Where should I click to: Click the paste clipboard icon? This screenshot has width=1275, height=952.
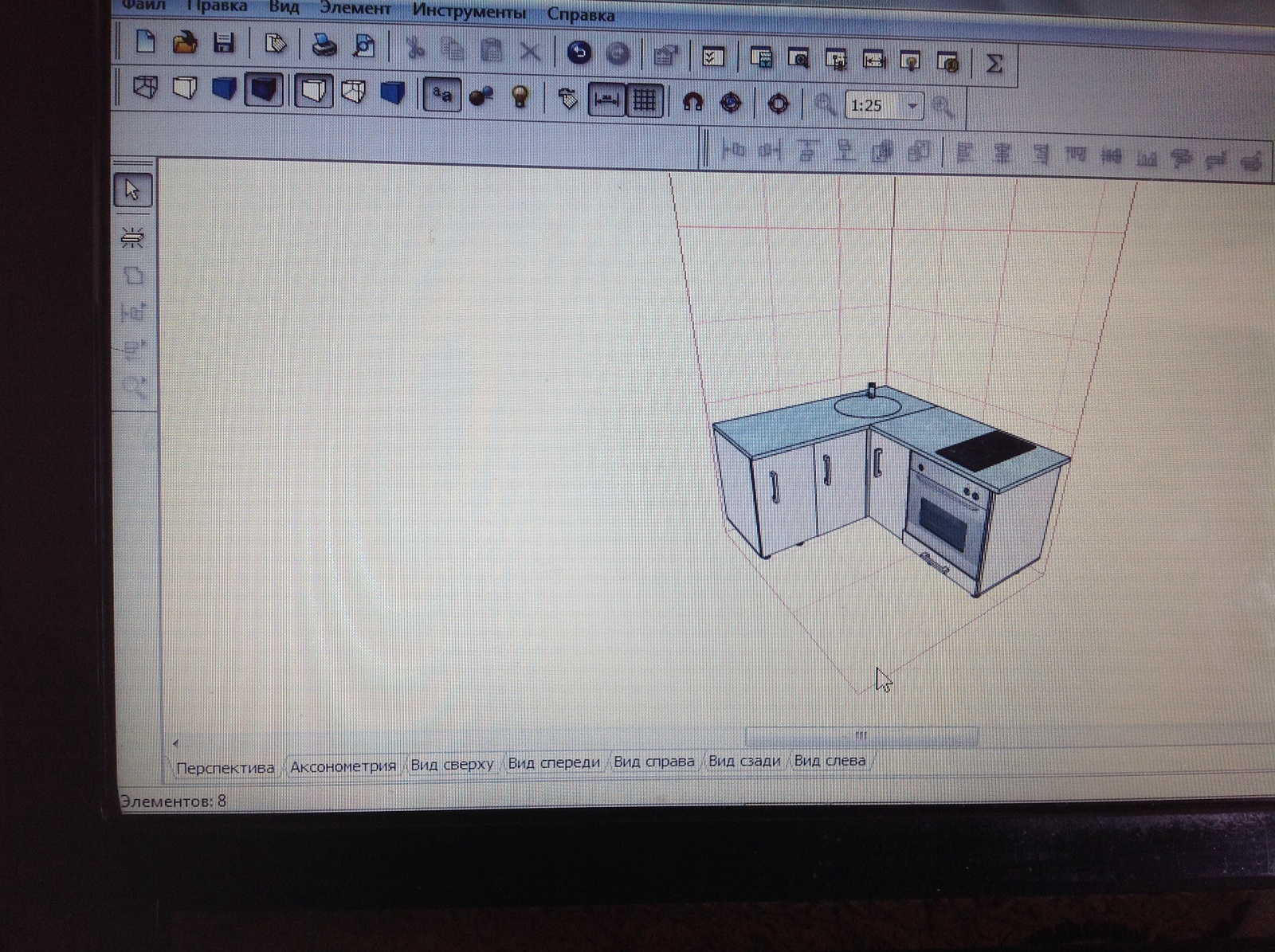(x=492, y=51)
